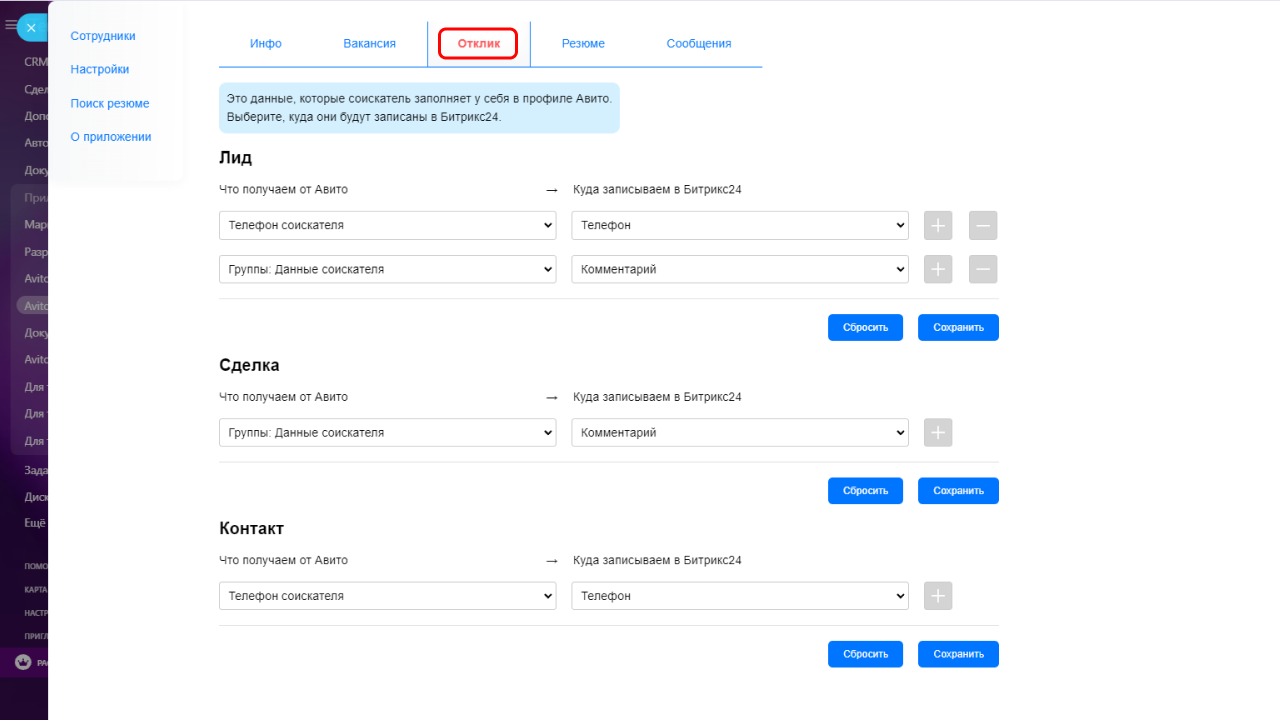Click plus icon in the Контакт section
The width and height of the screenshot is (1280, 720).
938,596
